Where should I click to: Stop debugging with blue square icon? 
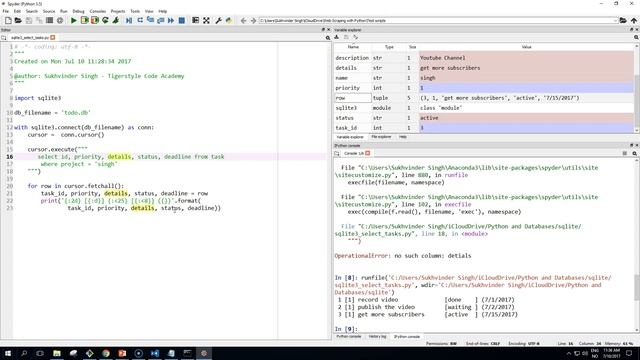(x=182, y=20)
